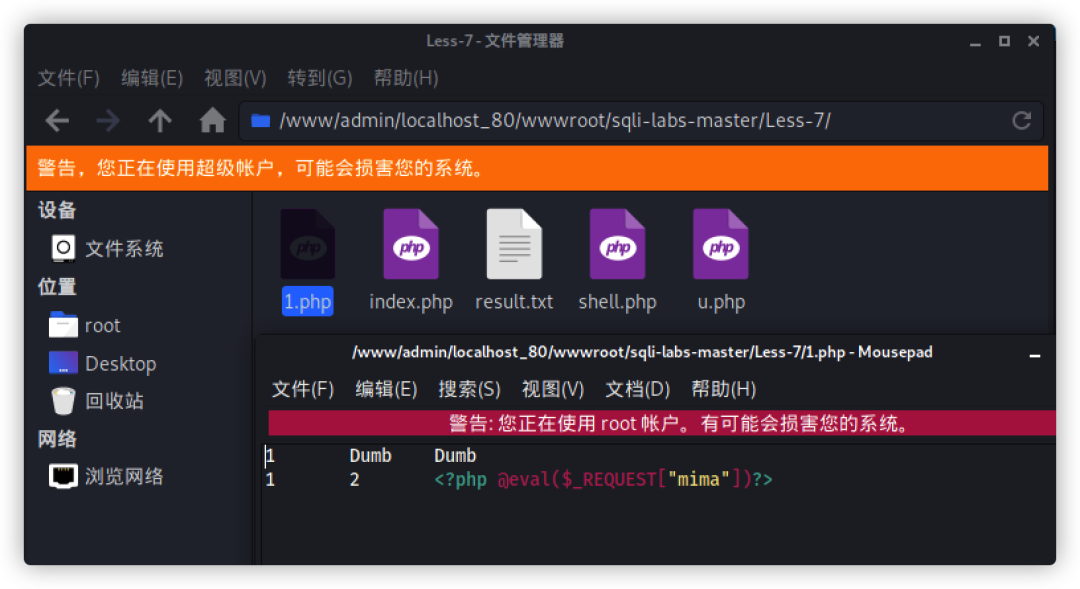Open file manager 文件(F) menu
This screenshot has width=1080, height=589.
pyautogui.click(x=68, y=78)
